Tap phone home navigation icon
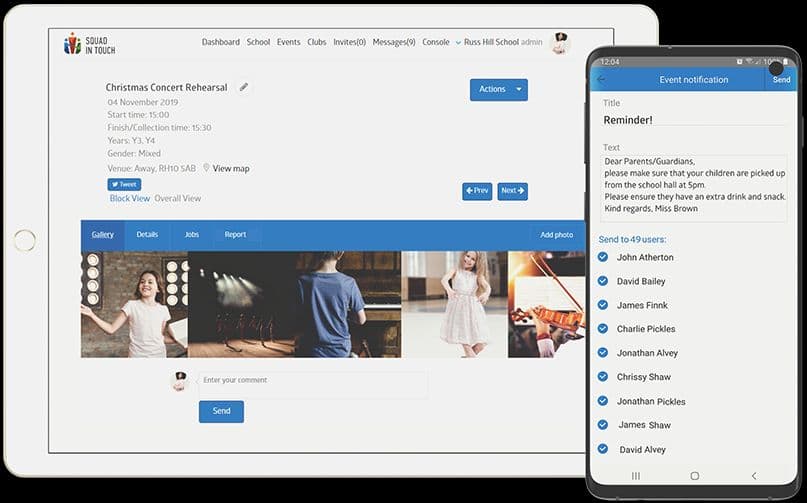807x503 pixels. coord(694,476)
